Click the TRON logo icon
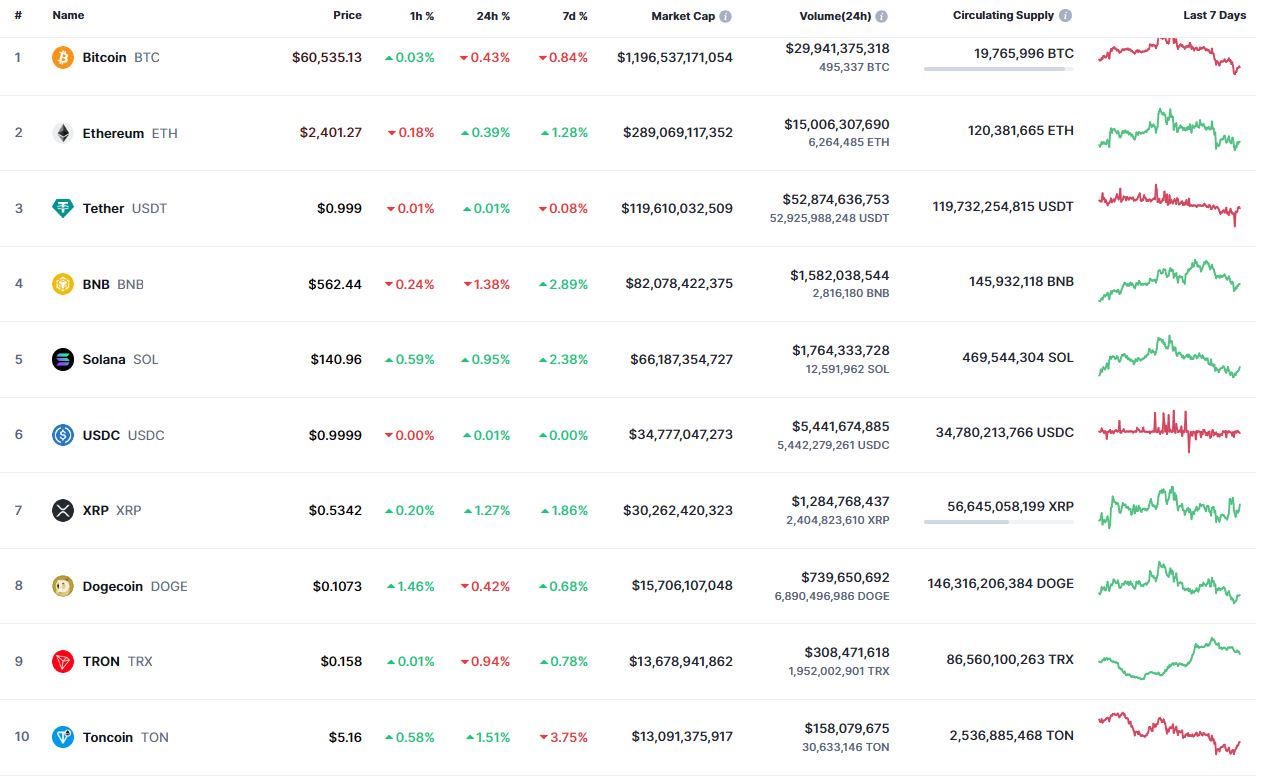This screenshot has width=1269, height=777. [x=63, y=661]
